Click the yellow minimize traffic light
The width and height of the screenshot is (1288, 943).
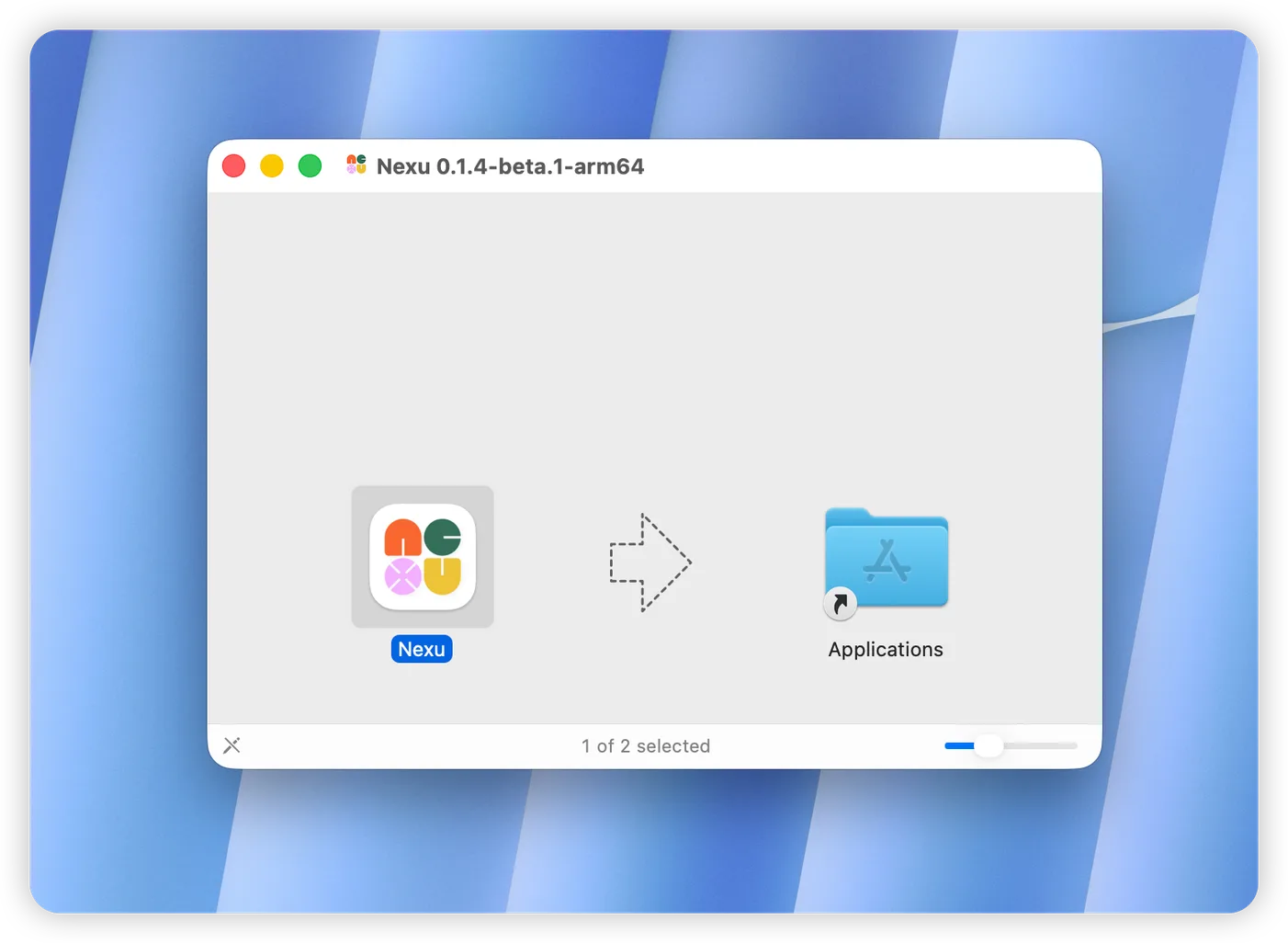pyautogui.click(x=272, y=165)
